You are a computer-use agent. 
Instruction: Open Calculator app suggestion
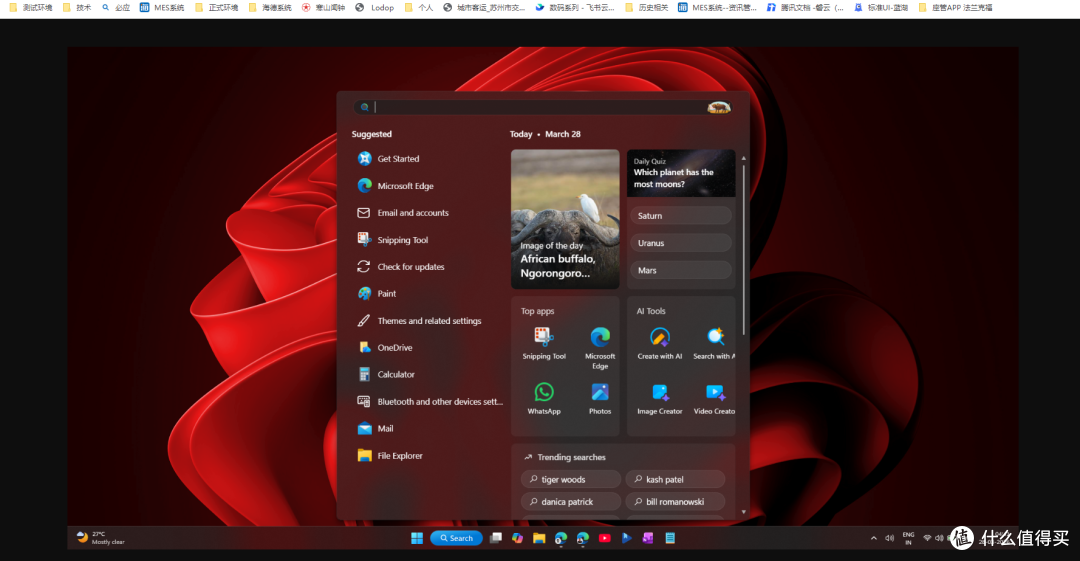386,374
